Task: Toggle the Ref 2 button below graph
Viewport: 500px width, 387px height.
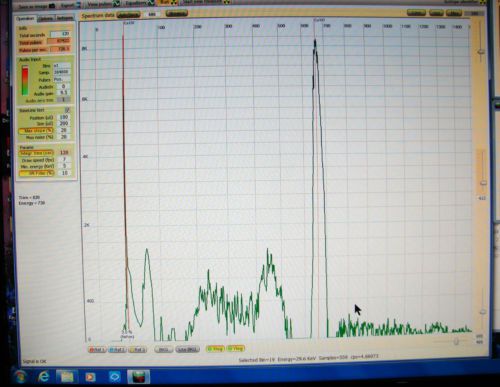Action: point(117,350)
